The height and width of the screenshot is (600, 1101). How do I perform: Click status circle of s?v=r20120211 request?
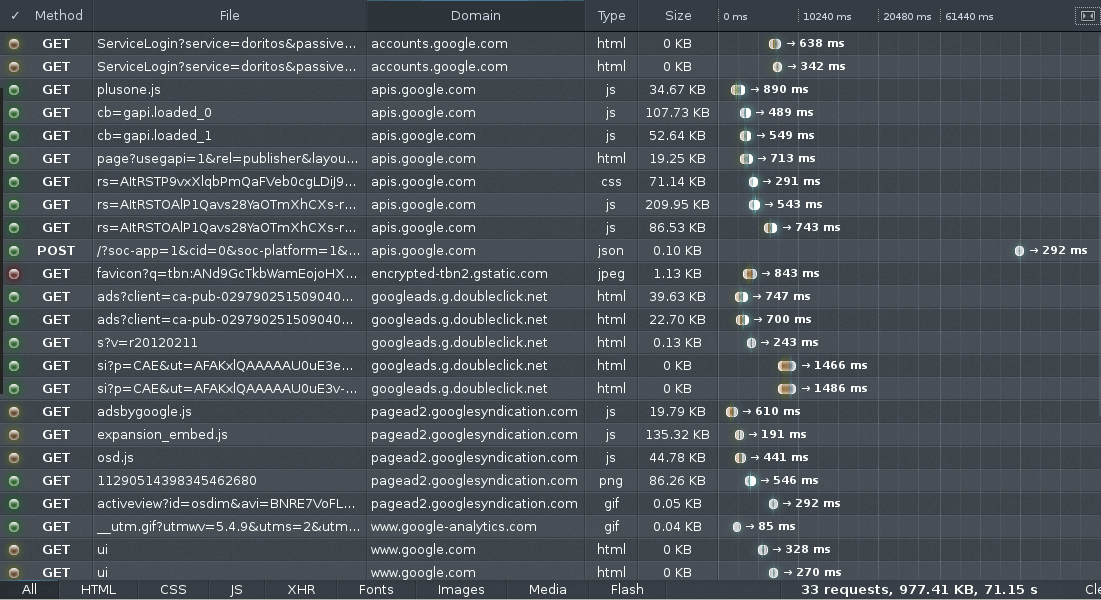14,343
